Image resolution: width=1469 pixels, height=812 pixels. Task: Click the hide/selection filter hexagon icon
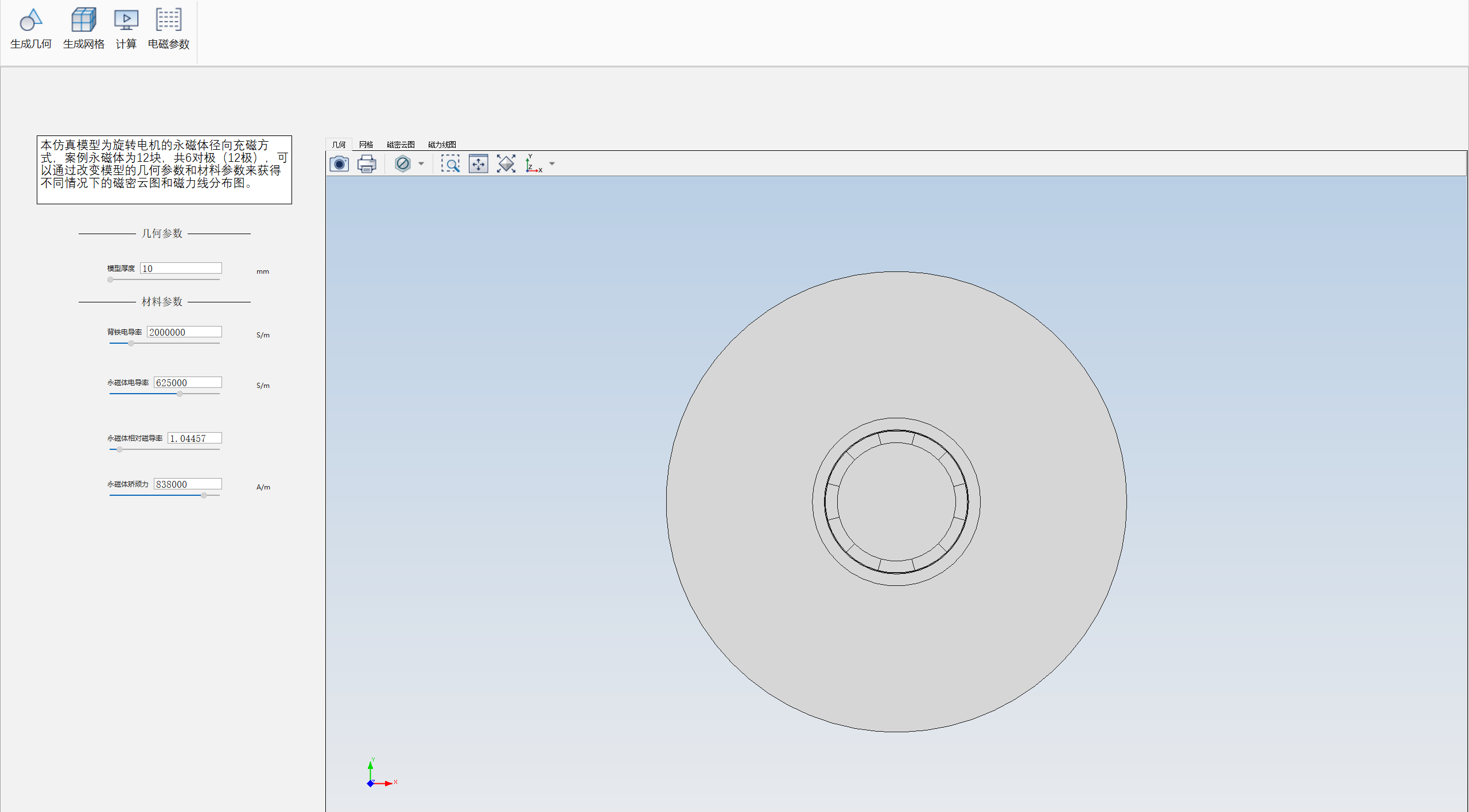pyautogui.click(x=403, y=164)
